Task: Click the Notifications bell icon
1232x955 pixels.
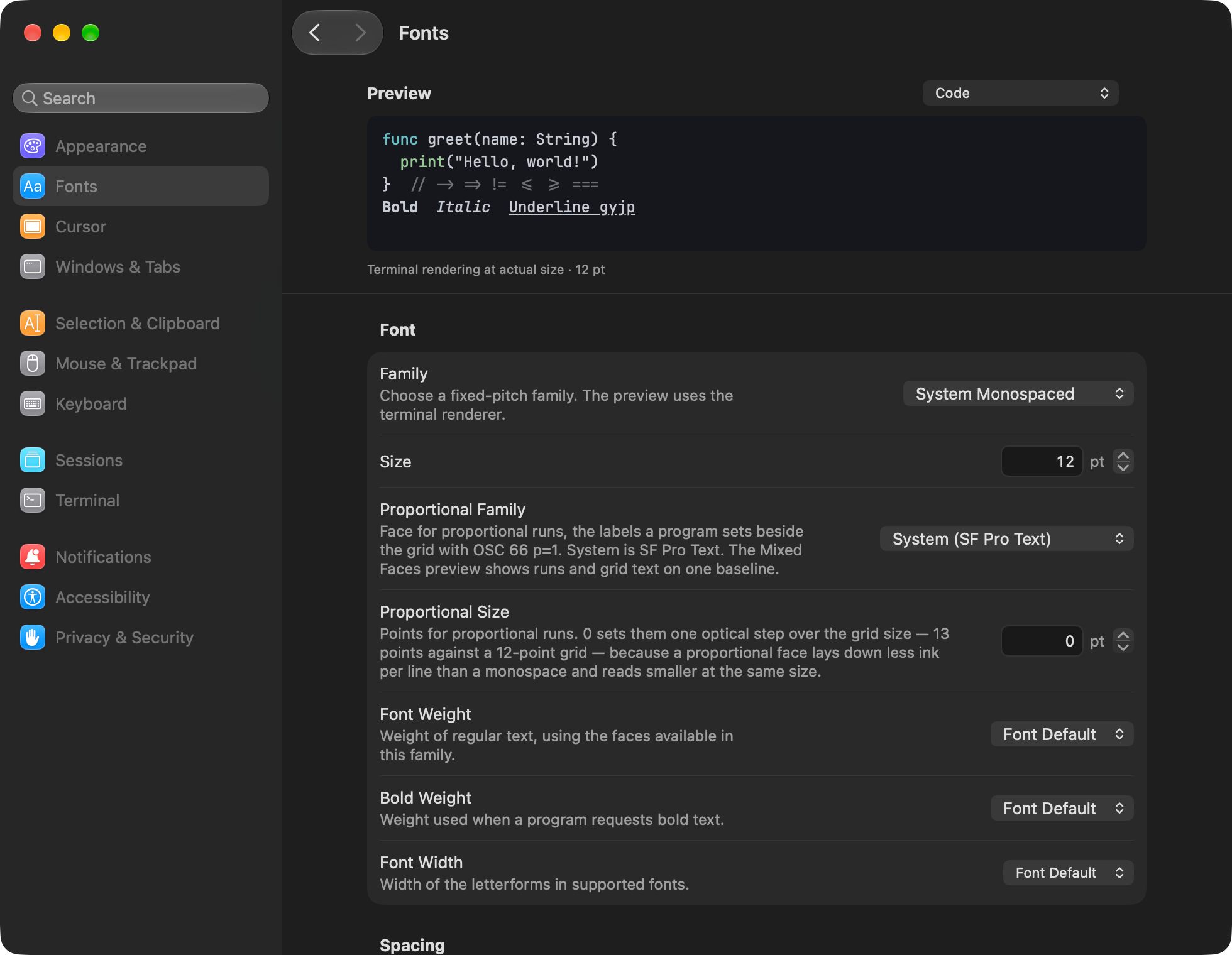Action: [x=33, y=557]
